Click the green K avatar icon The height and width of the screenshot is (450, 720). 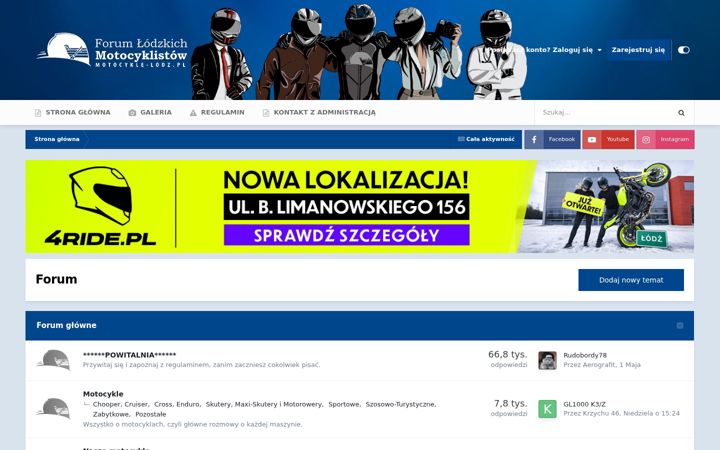coord(547,409)
